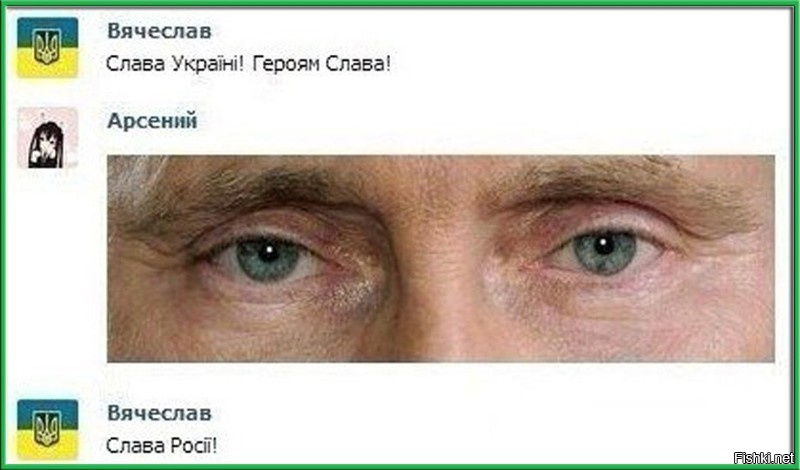Viewport: 800px width, 470px height.
Task: Click the Арсений username link
Action: (152, 121)
